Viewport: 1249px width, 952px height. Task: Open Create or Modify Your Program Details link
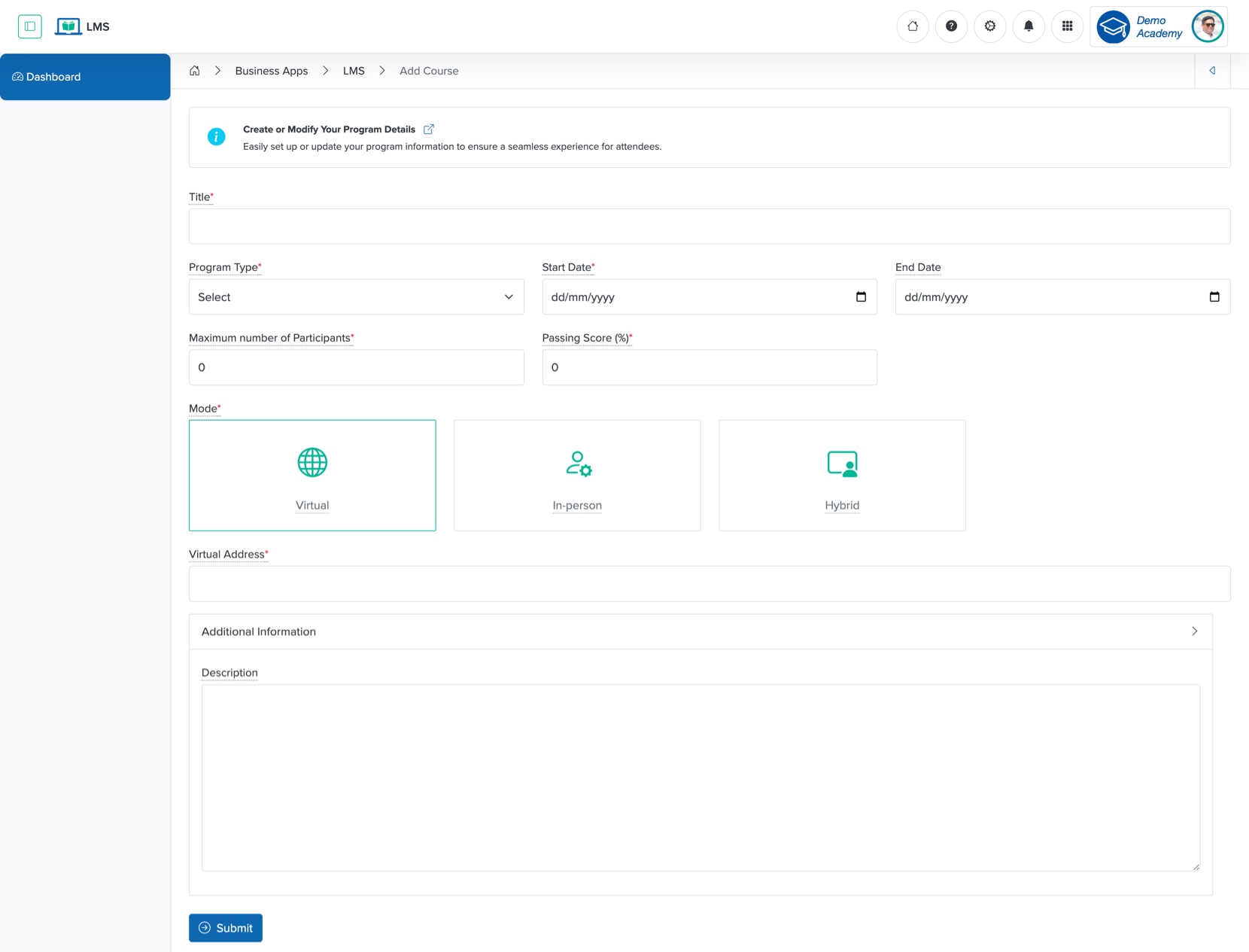click(429, 129)
